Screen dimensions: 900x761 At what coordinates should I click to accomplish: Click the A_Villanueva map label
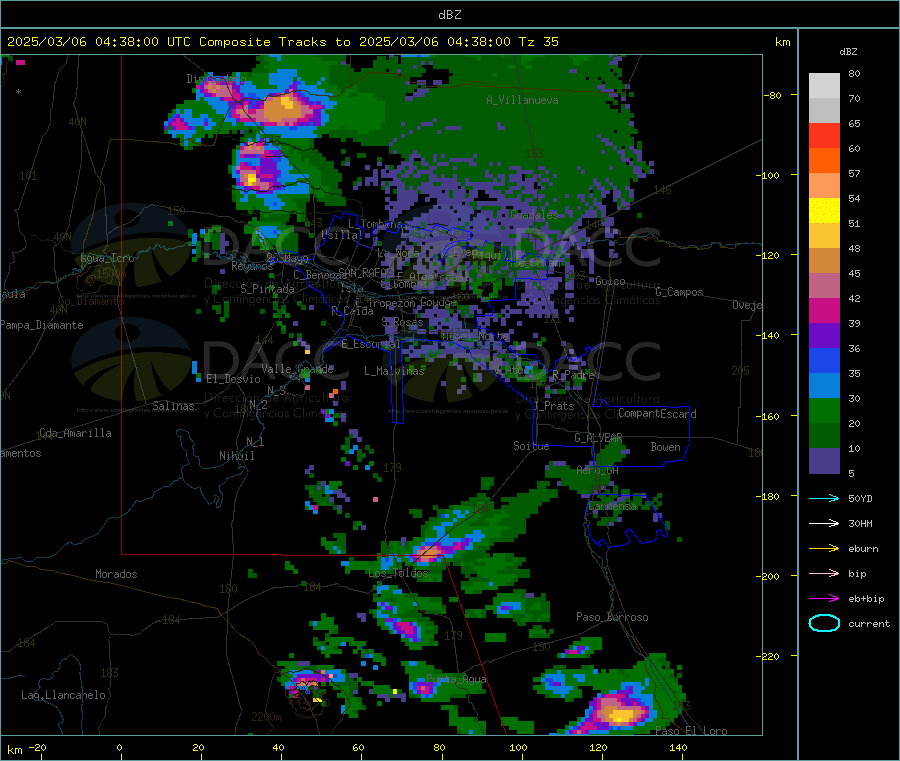(x=522, y=100)
